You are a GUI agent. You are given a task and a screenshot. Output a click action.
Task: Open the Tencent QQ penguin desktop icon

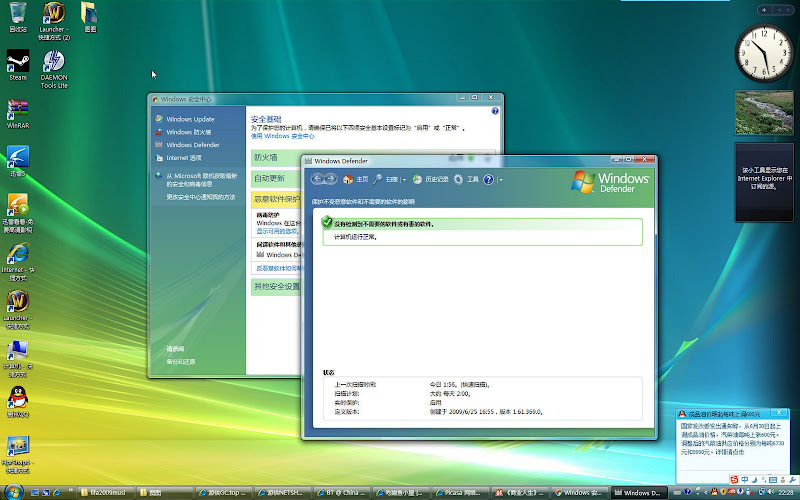coord(18,402)
